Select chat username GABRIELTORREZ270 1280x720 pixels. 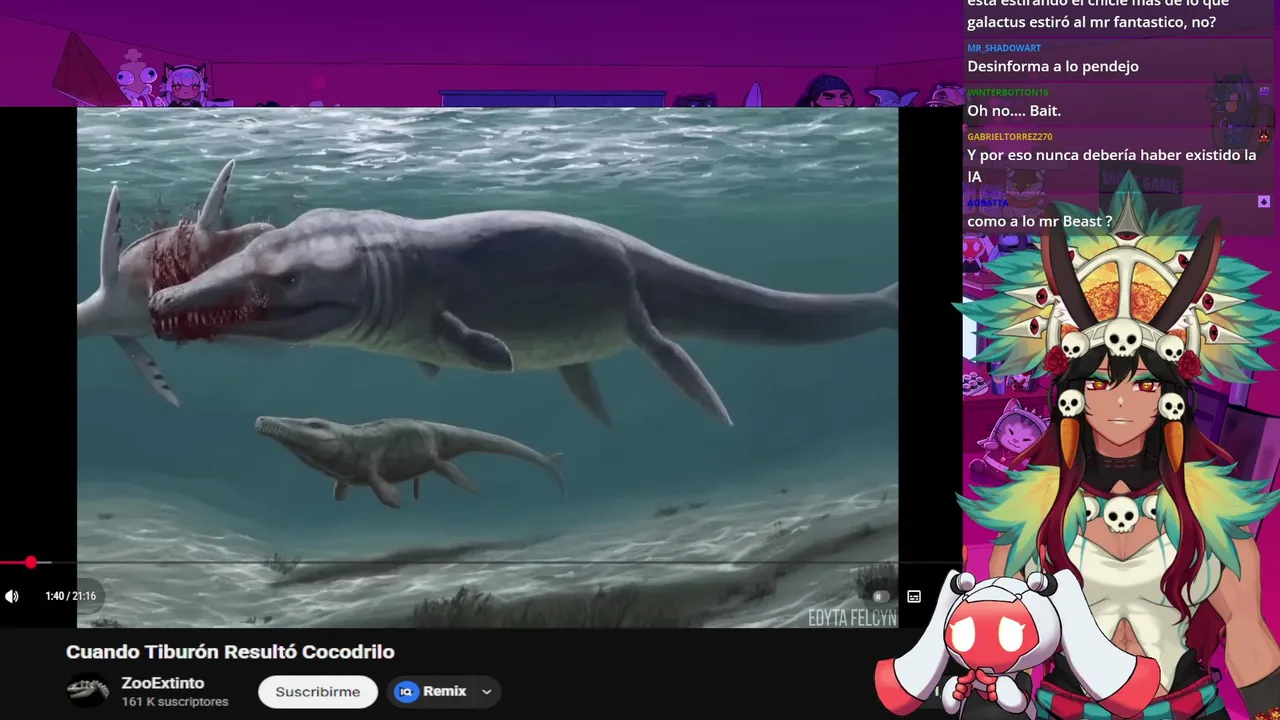(1009, 136)
